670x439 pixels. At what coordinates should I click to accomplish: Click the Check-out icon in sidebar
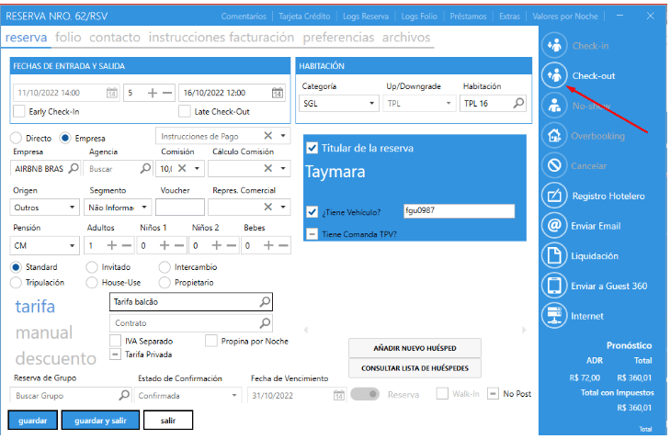(553, 75)
